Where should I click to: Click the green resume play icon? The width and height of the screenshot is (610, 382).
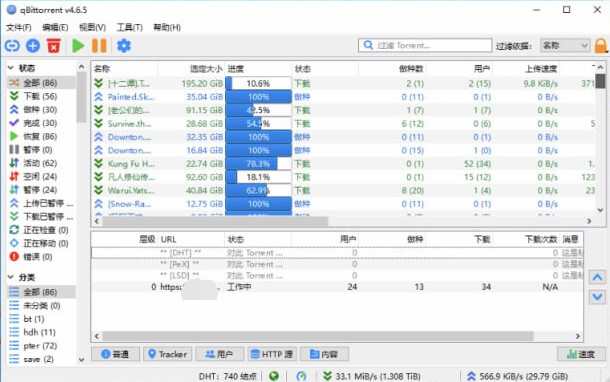pyautogui.click(x=78, y=46)
